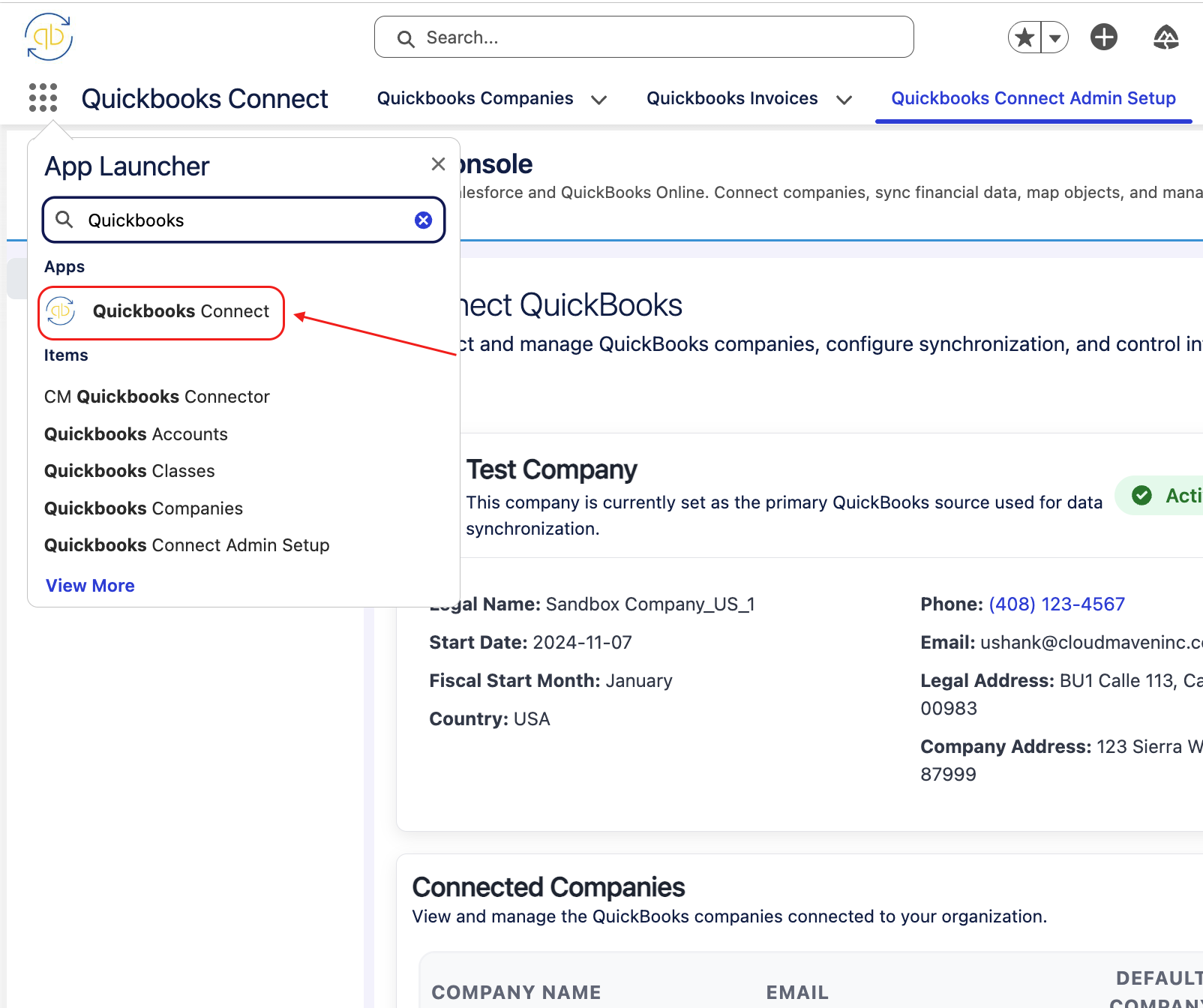Clear the App Launcher search text
The height and width of the screenshot is (1008, 1203).
click(423, 220)
